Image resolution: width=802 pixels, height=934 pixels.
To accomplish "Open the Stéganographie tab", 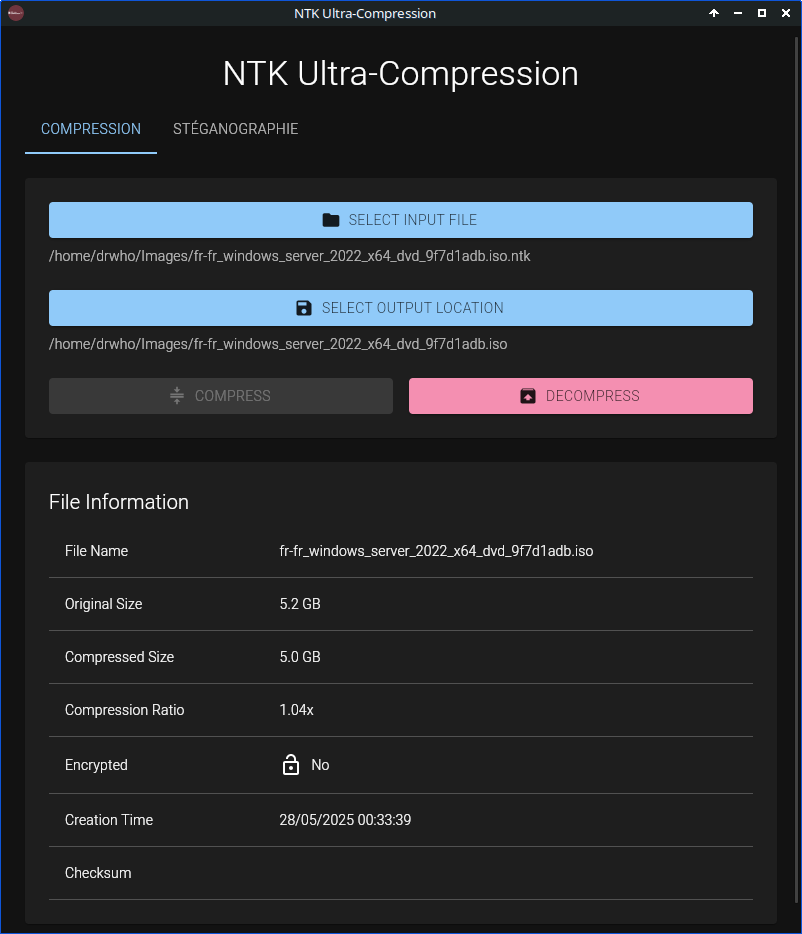I will 235,129.
